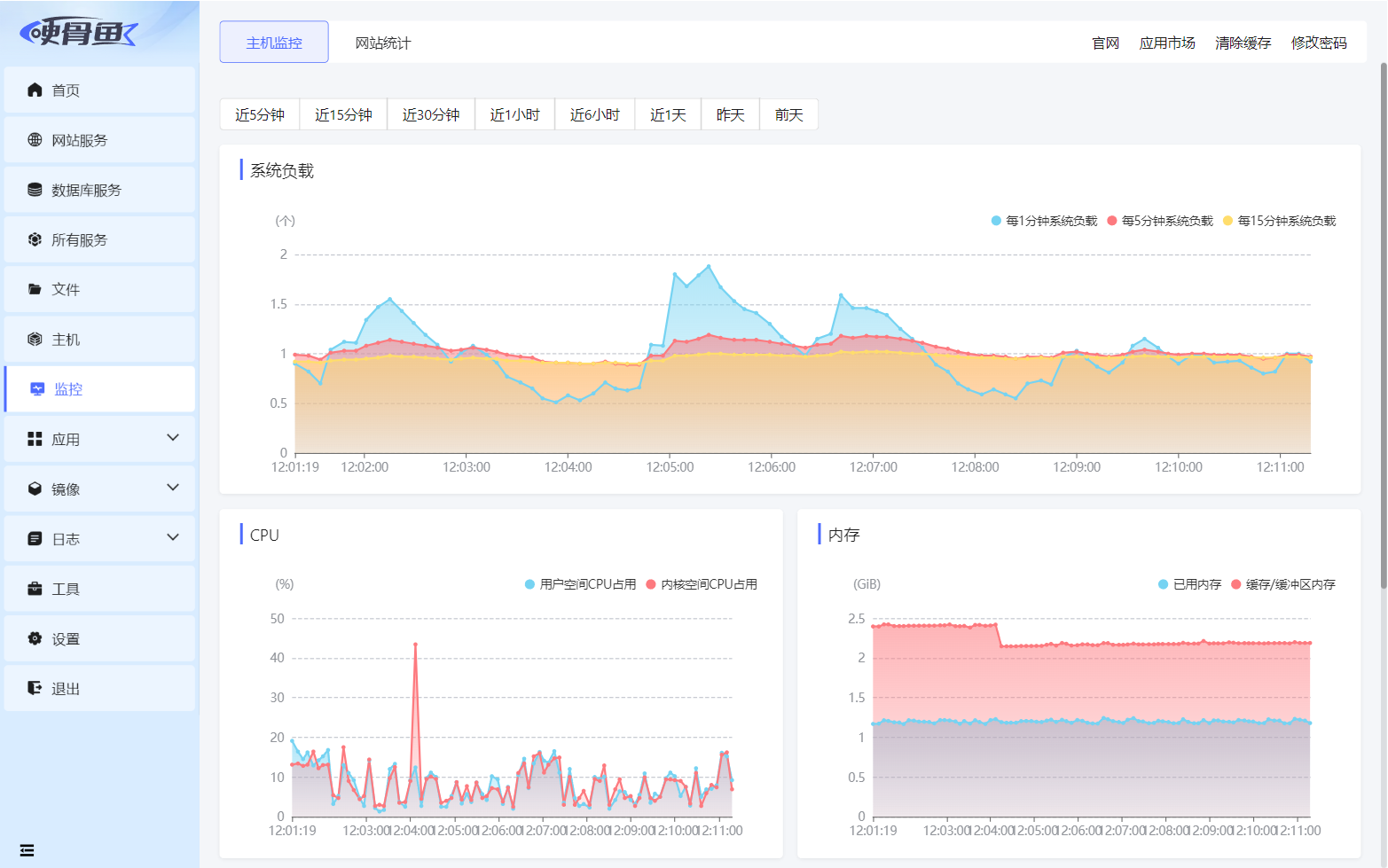This screenshot has height=868, width=1388.
Task: Click the cube icon for 所有服务
Action: click(x=35, y=239)
